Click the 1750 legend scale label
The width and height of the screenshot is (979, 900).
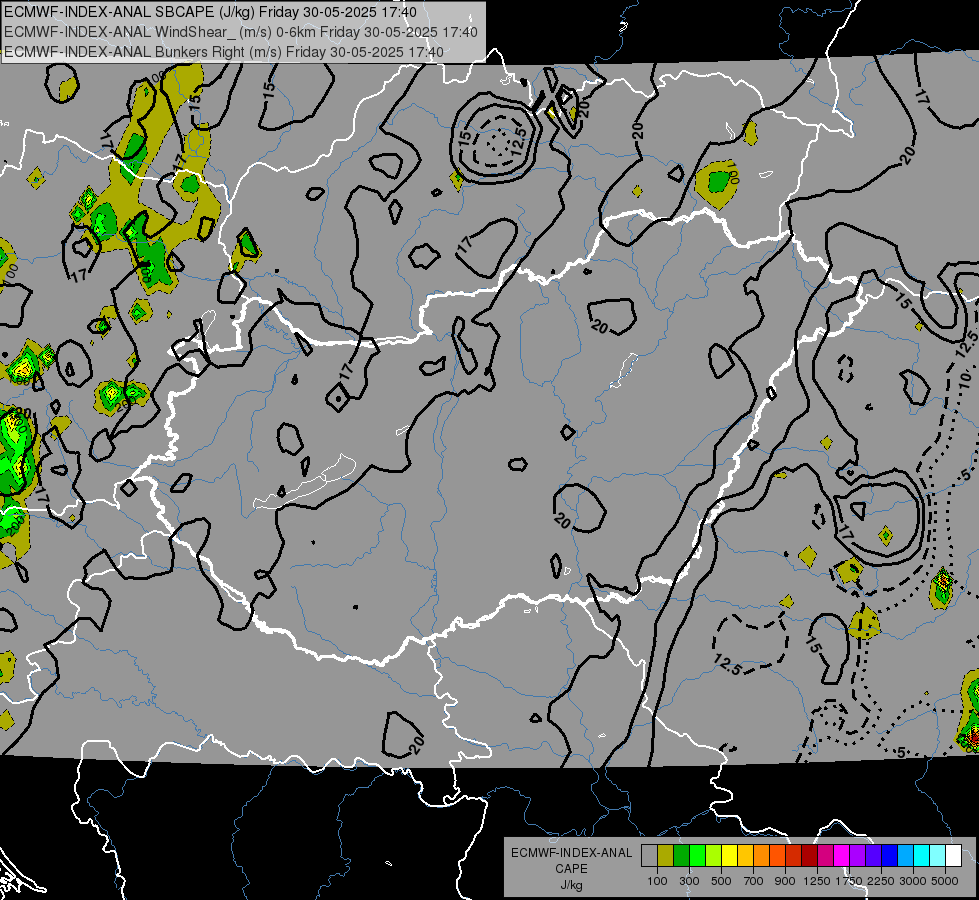(849, 881)
